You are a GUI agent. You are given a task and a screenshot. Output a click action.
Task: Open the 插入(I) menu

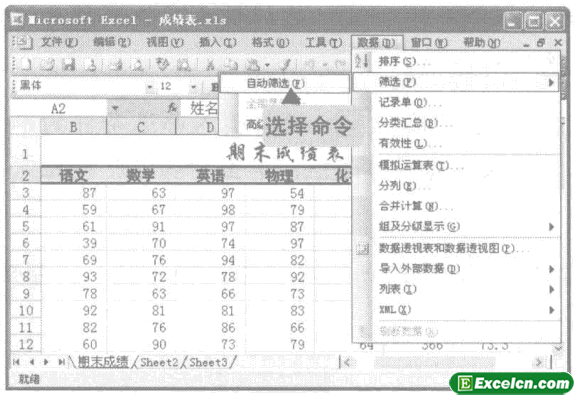[218, 42]
